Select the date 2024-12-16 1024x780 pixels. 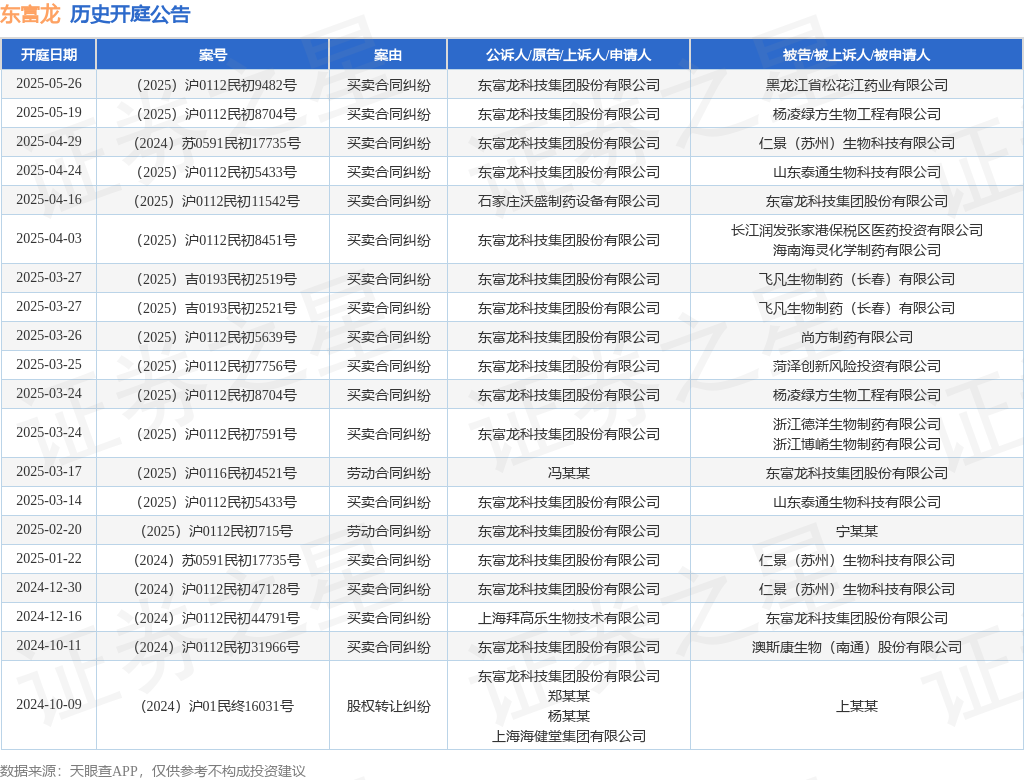click(x=49, y=616)
